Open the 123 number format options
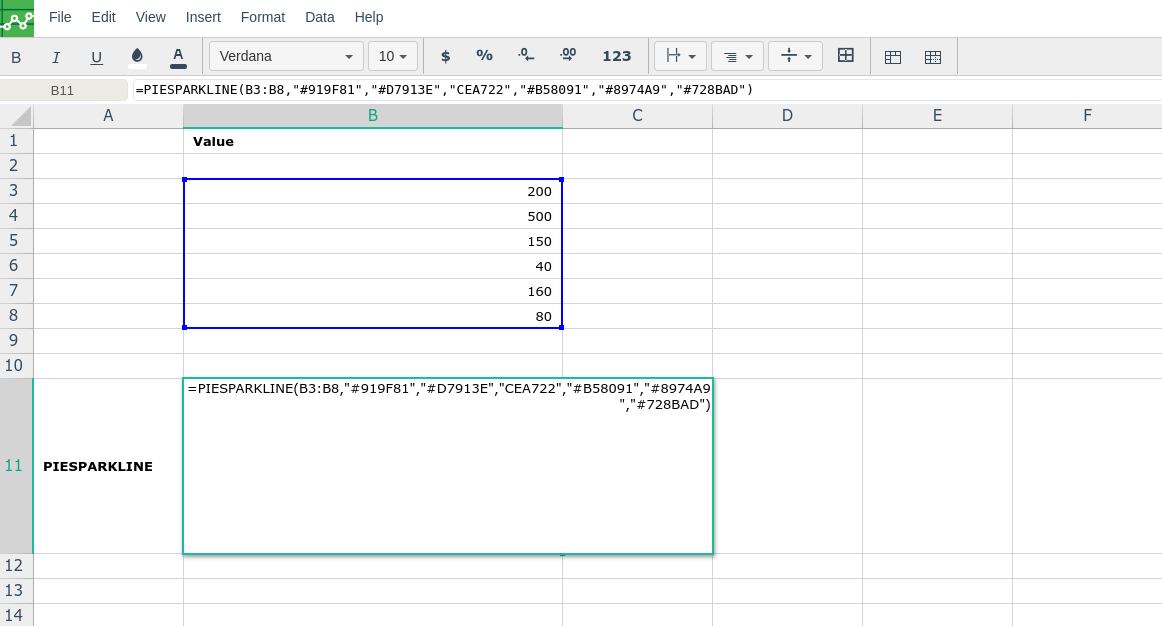The width and height of the screenshot is (1162, 626). pyautogui.click(x=616, y=56)
